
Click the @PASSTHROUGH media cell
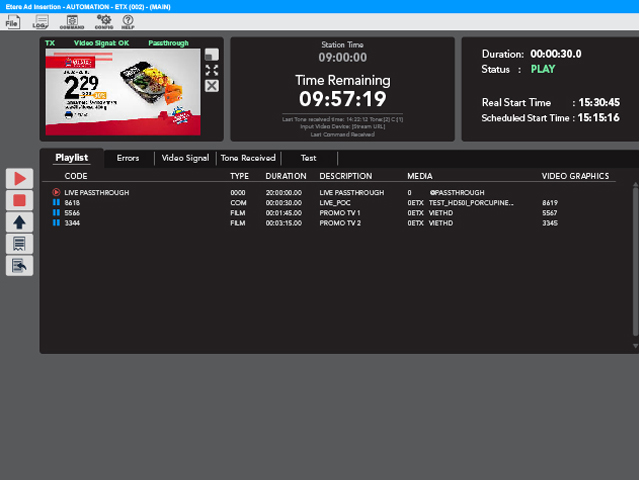(457, 193)
